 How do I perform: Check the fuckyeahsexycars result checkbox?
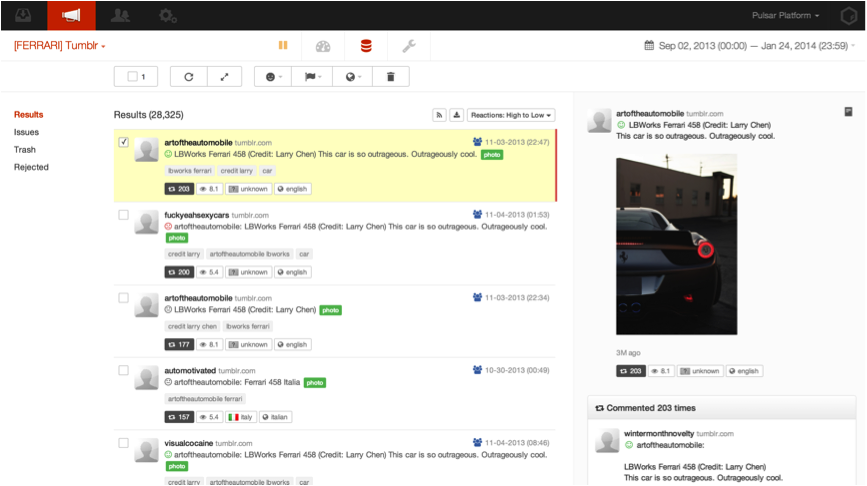pos(123,215)
